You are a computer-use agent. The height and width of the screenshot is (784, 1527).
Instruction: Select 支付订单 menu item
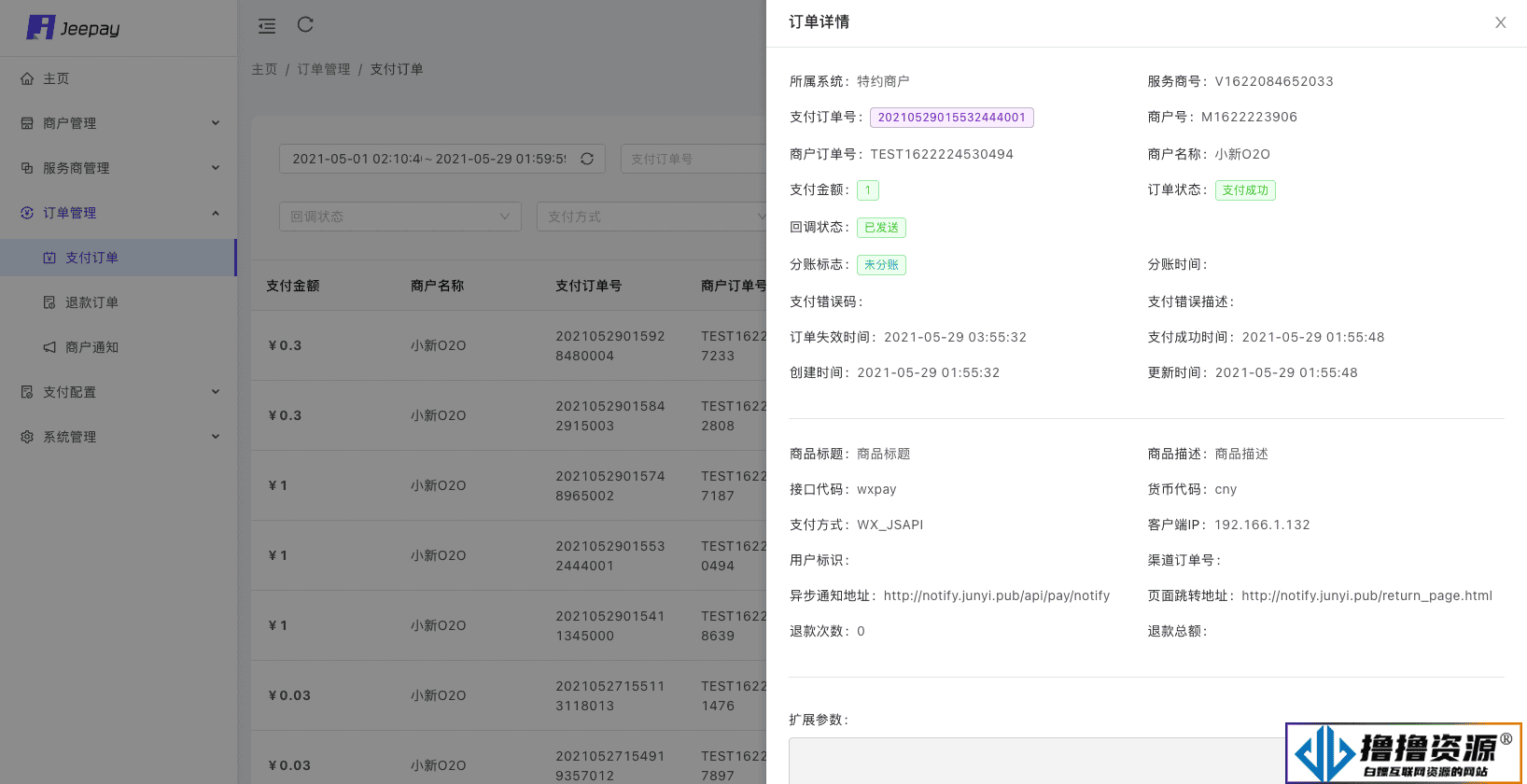(119, 258)
